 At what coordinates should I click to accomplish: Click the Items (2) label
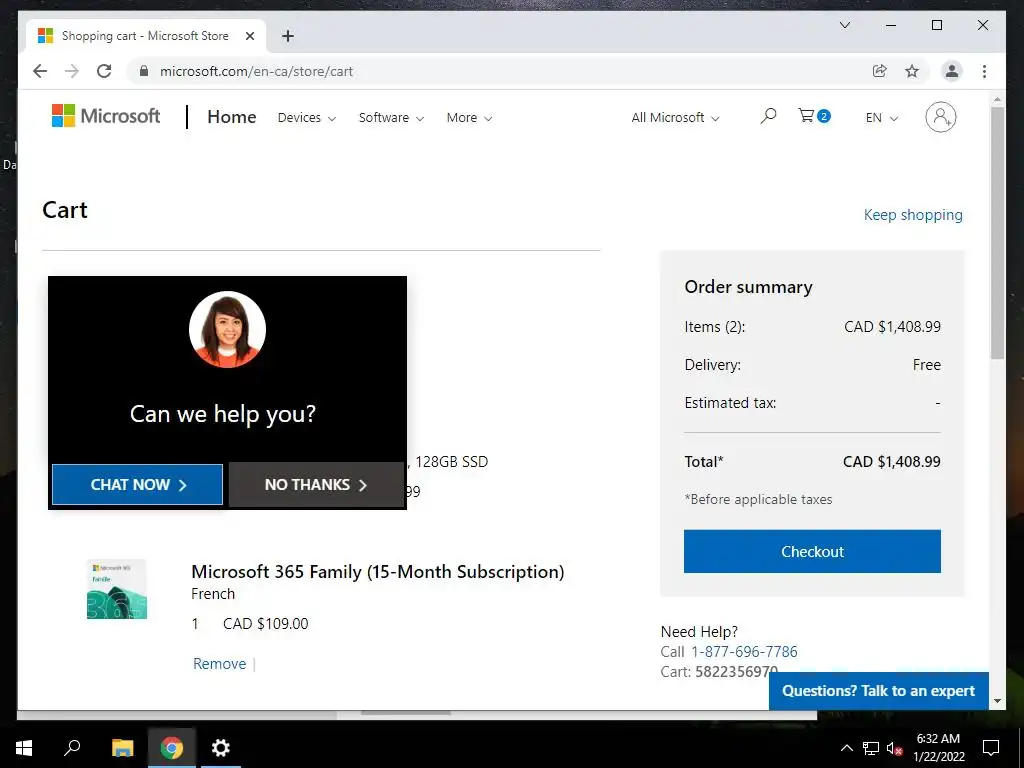tap(714, 327)
